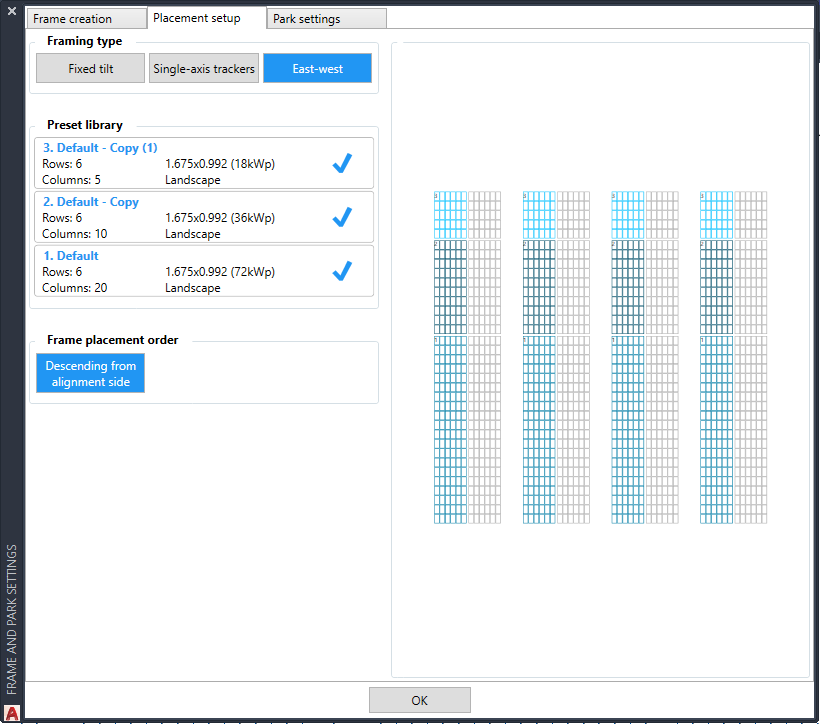Select the preset titled 2. Default - Copy
Image resolution: width=820 pixels, height=724 pixels.
(x=90, y=202)
